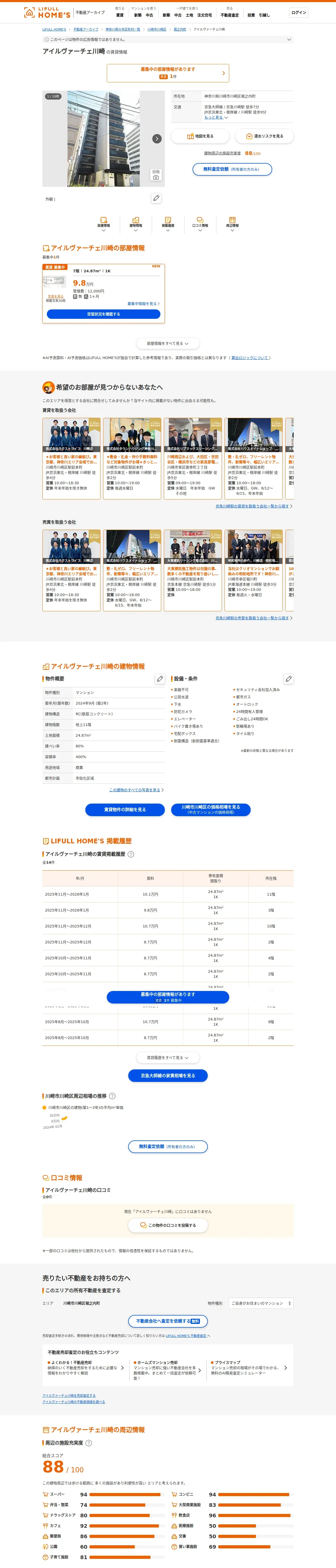The image size is (336, 1568).
Task: Click the 空室状況を確認する button
Action: click(104, 314)
